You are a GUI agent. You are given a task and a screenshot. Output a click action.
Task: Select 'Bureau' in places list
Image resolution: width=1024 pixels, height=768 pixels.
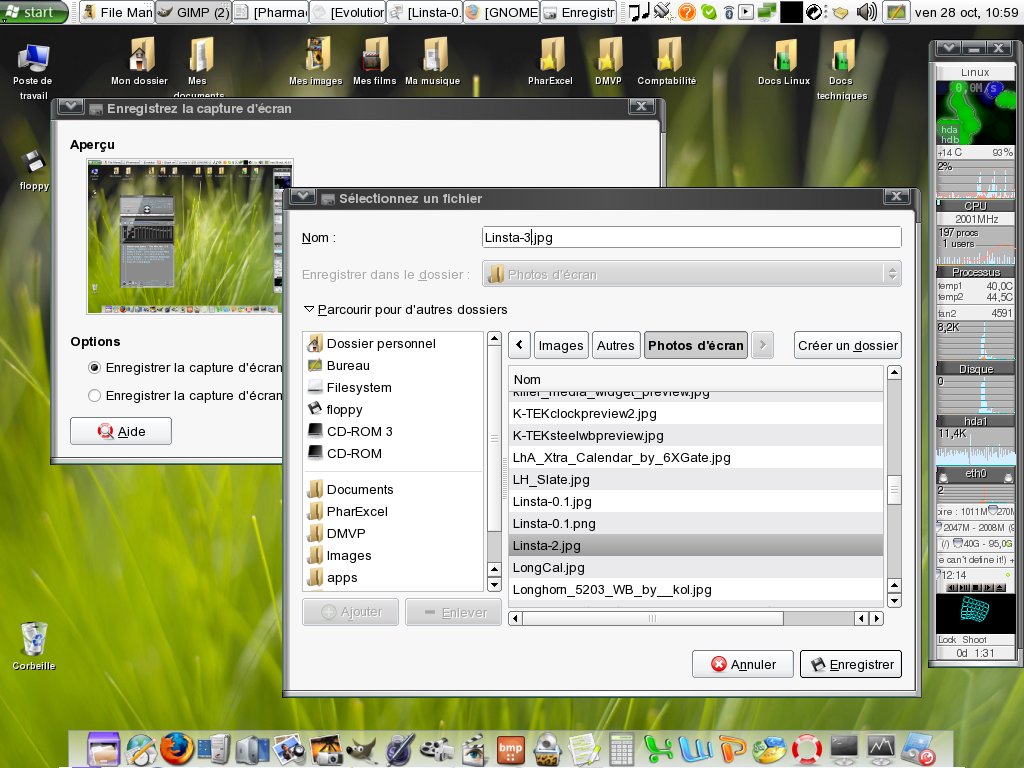(394, 366)
